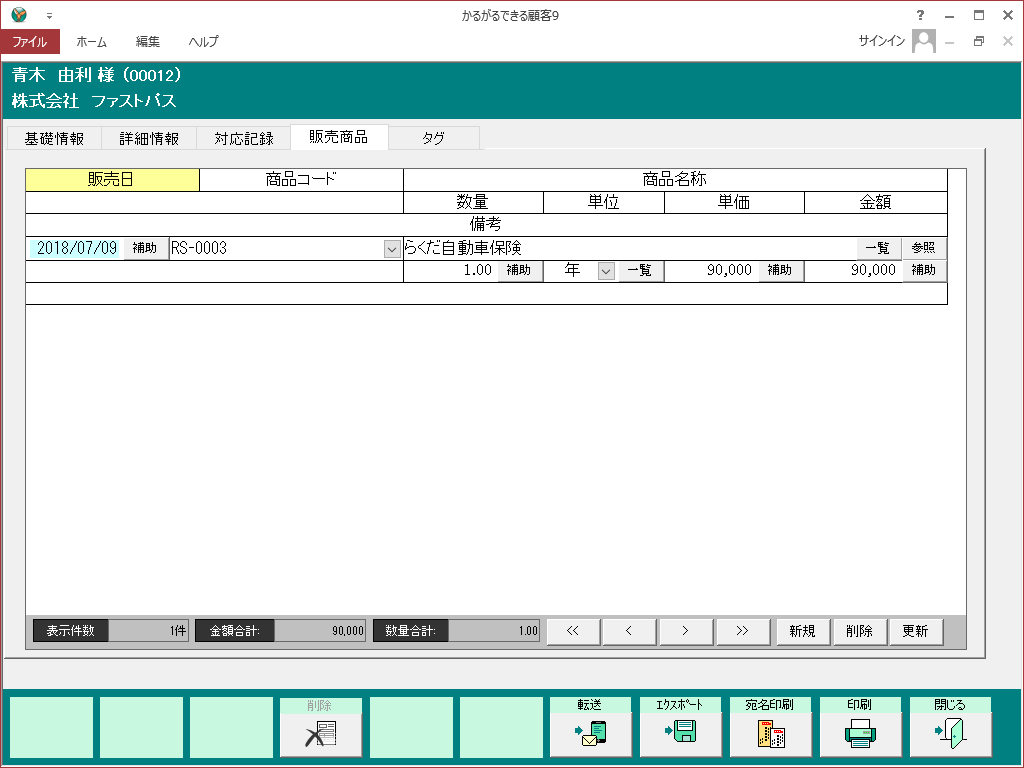Click the 新規 button
Viewport: 1024px width, 768px height.
(x=802, y=631)
